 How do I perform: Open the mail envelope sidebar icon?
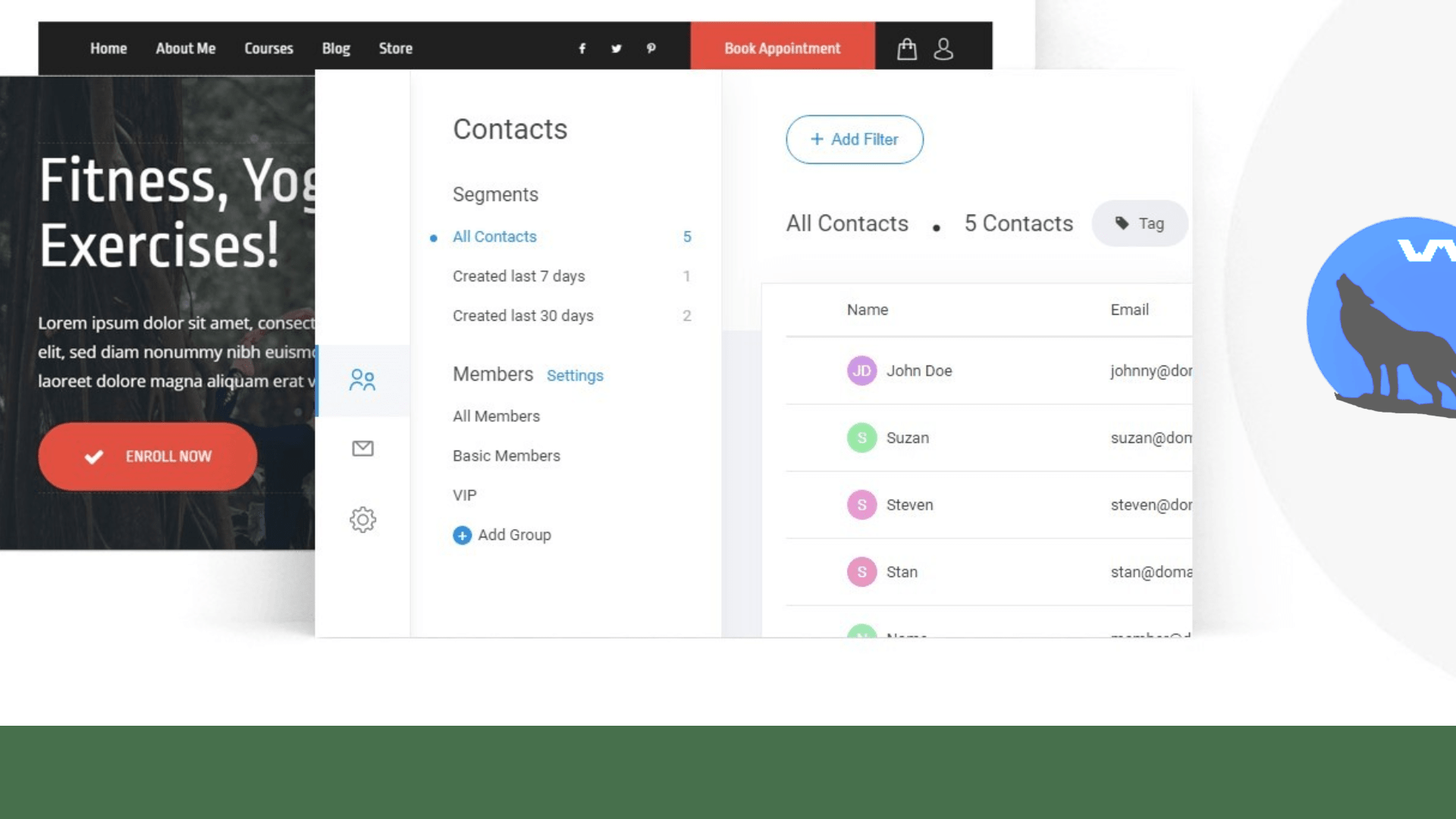click(362, 449)
